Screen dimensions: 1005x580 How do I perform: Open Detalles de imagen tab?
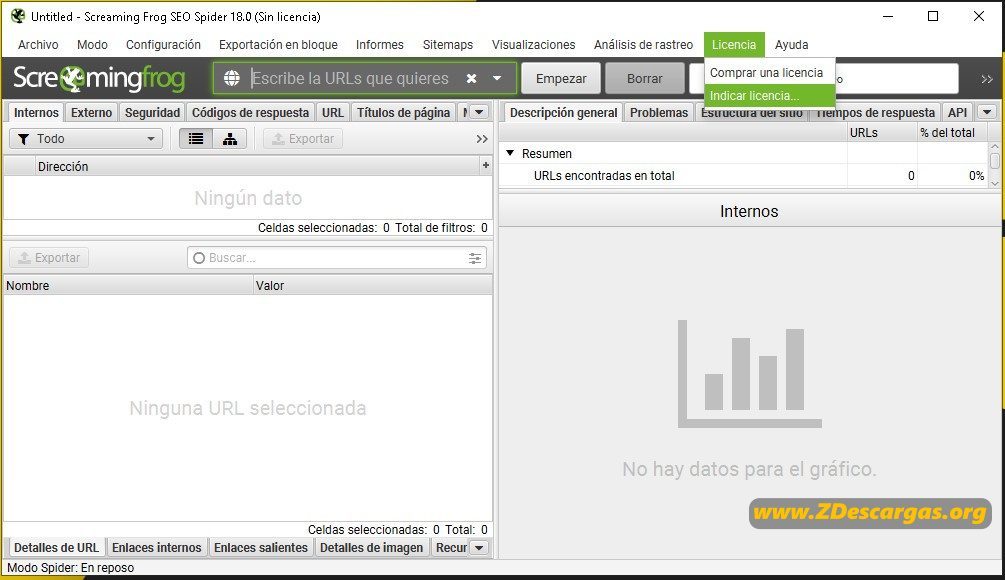[371, 548]
